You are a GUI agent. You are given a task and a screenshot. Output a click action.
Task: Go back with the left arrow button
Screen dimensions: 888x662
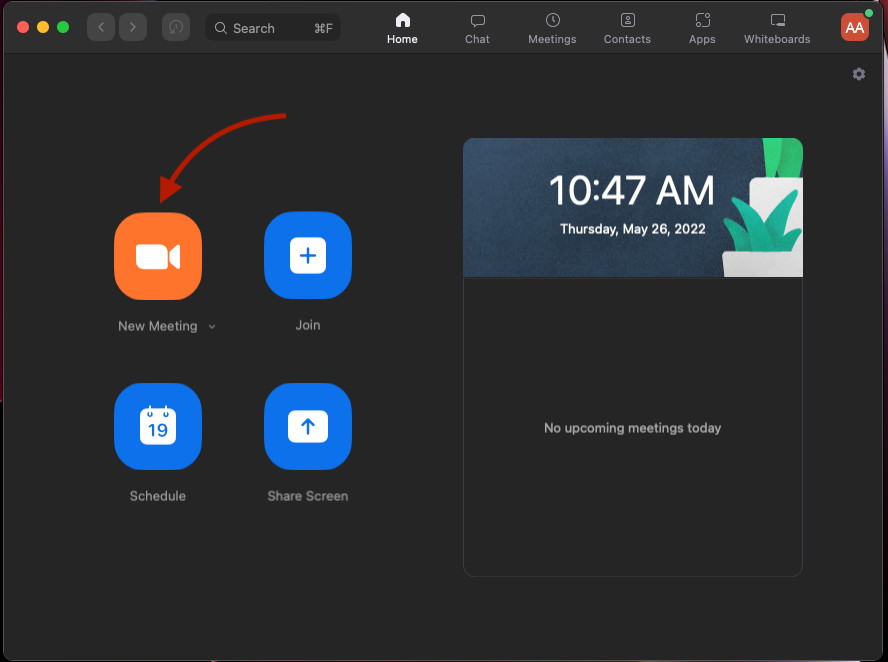coord(101,27)
